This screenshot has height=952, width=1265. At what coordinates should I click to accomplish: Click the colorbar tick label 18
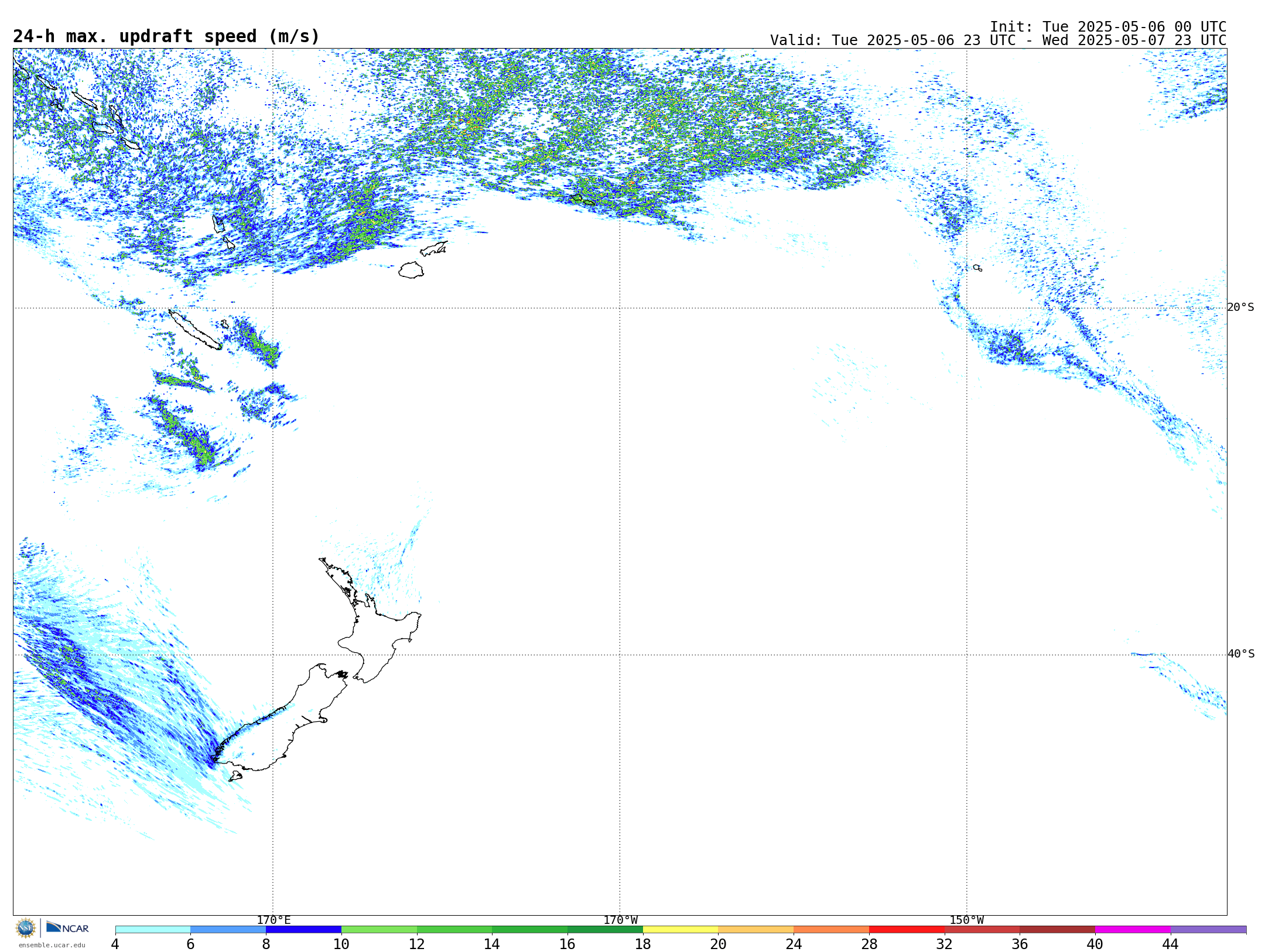click(x=643, y=944)
